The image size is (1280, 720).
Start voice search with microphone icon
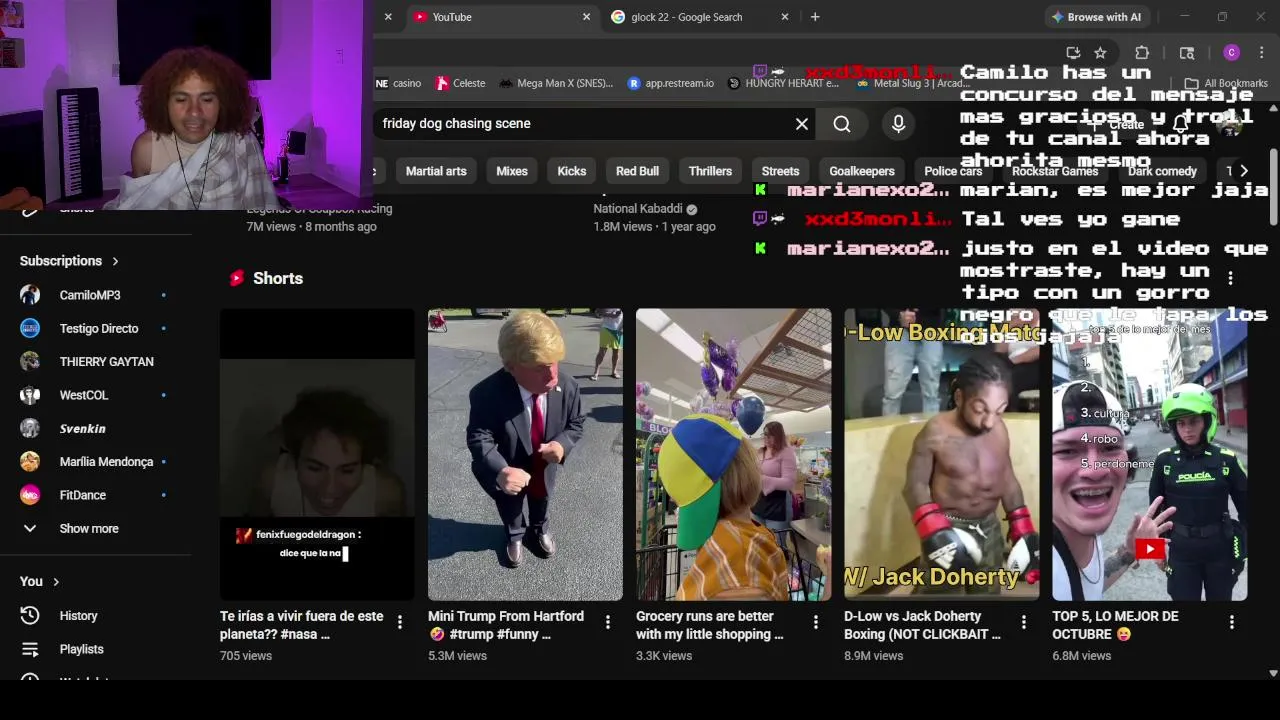[898, 123]
